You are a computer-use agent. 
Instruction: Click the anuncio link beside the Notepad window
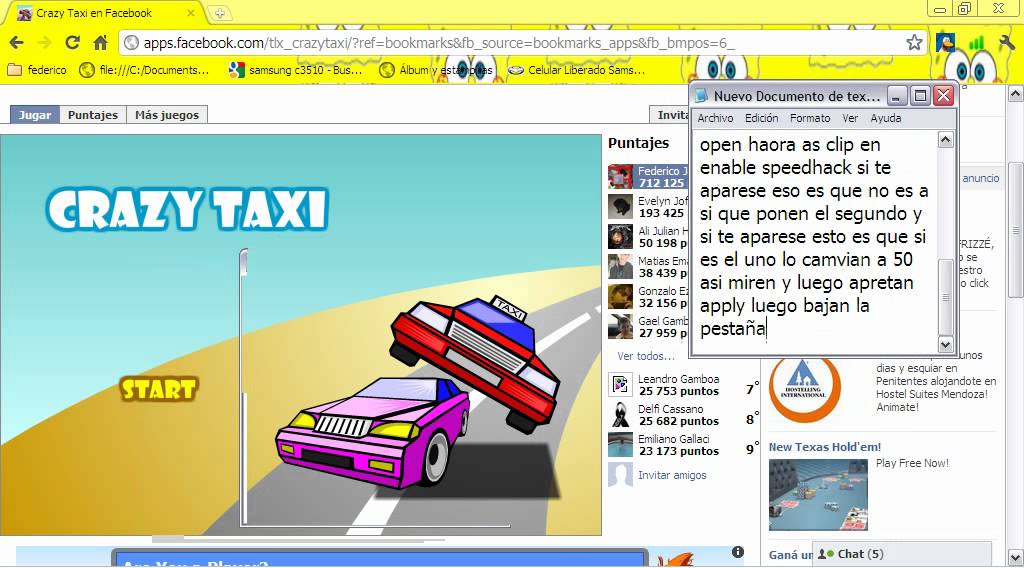(x=980, y=178)
